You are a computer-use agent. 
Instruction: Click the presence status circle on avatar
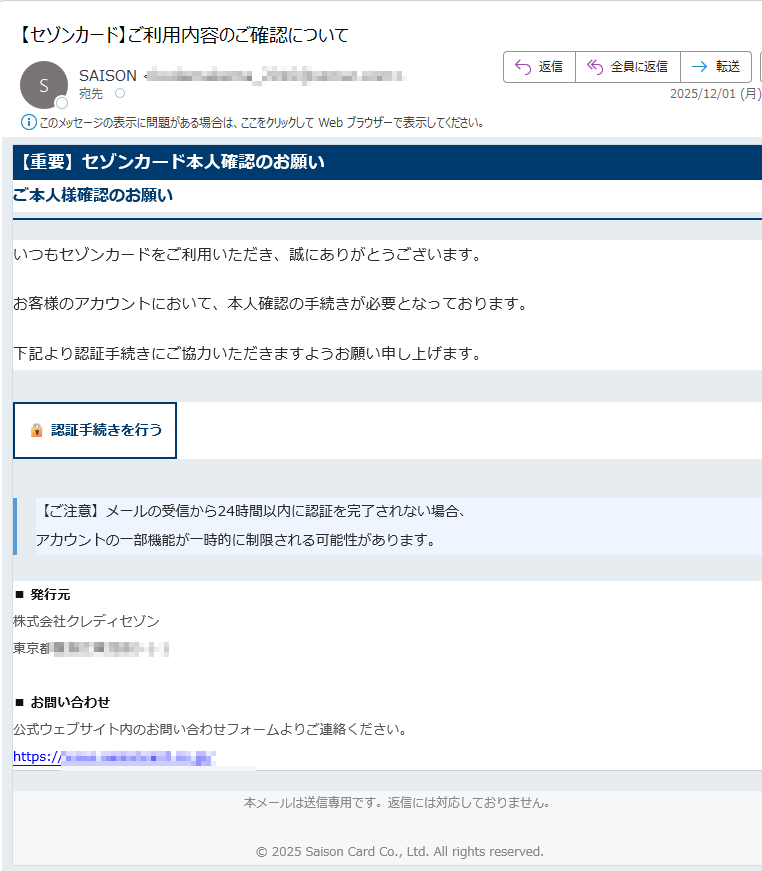coord(62,103)
